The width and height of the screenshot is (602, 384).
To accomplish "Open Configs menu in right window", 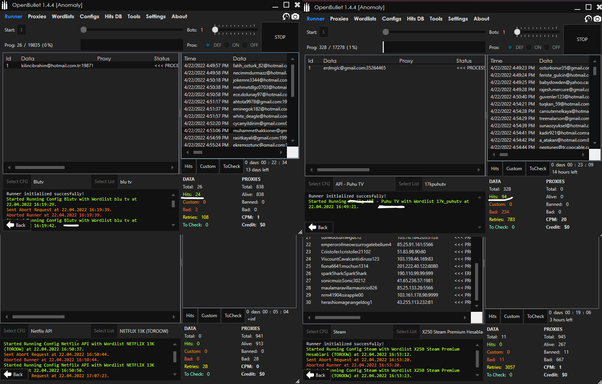I will pyautogui.click(x=392, y=19).
